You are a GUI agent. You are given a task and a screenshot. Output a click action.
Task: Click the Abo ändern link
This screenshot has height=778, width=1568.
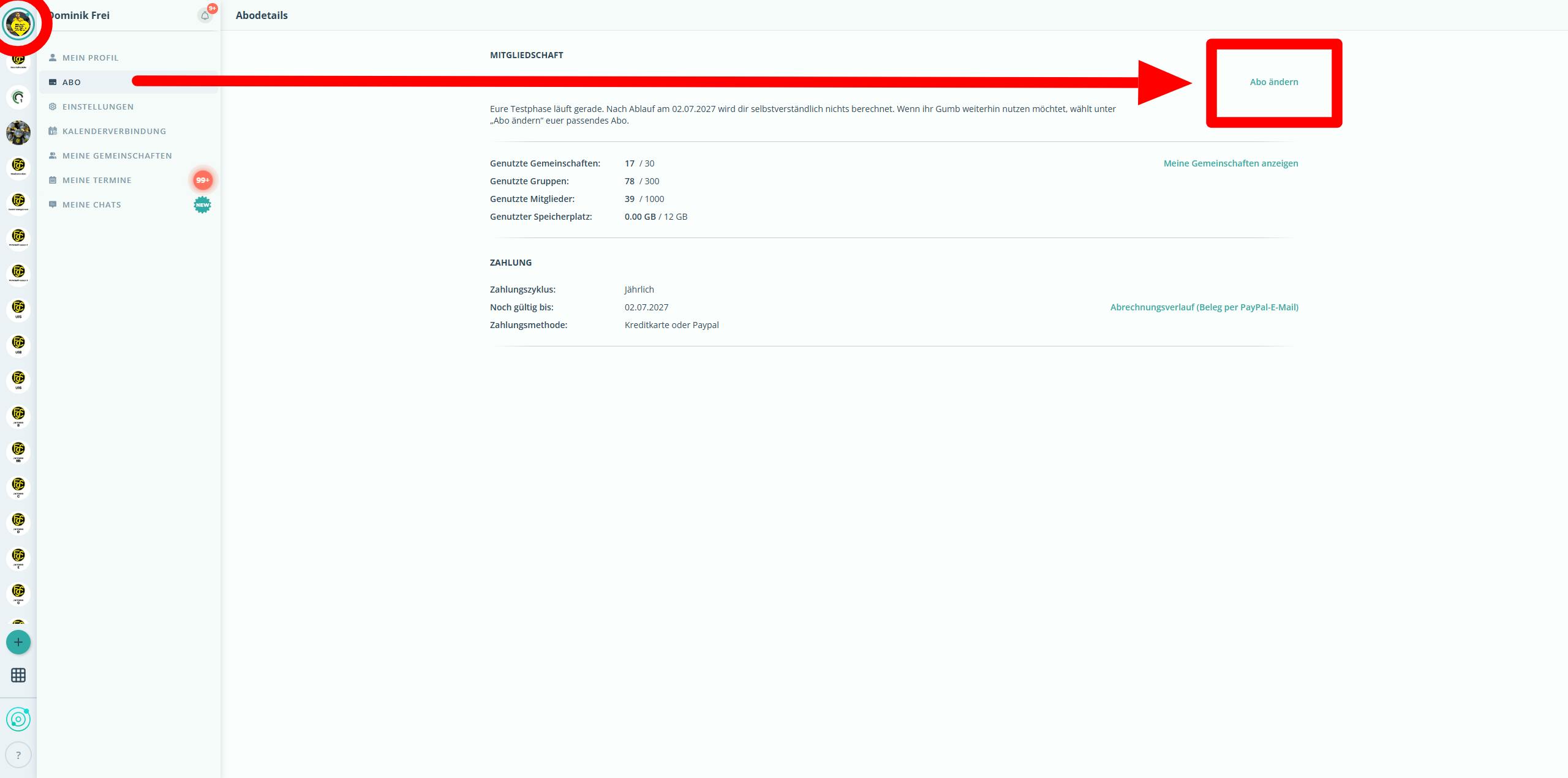tap(1273, 82)
